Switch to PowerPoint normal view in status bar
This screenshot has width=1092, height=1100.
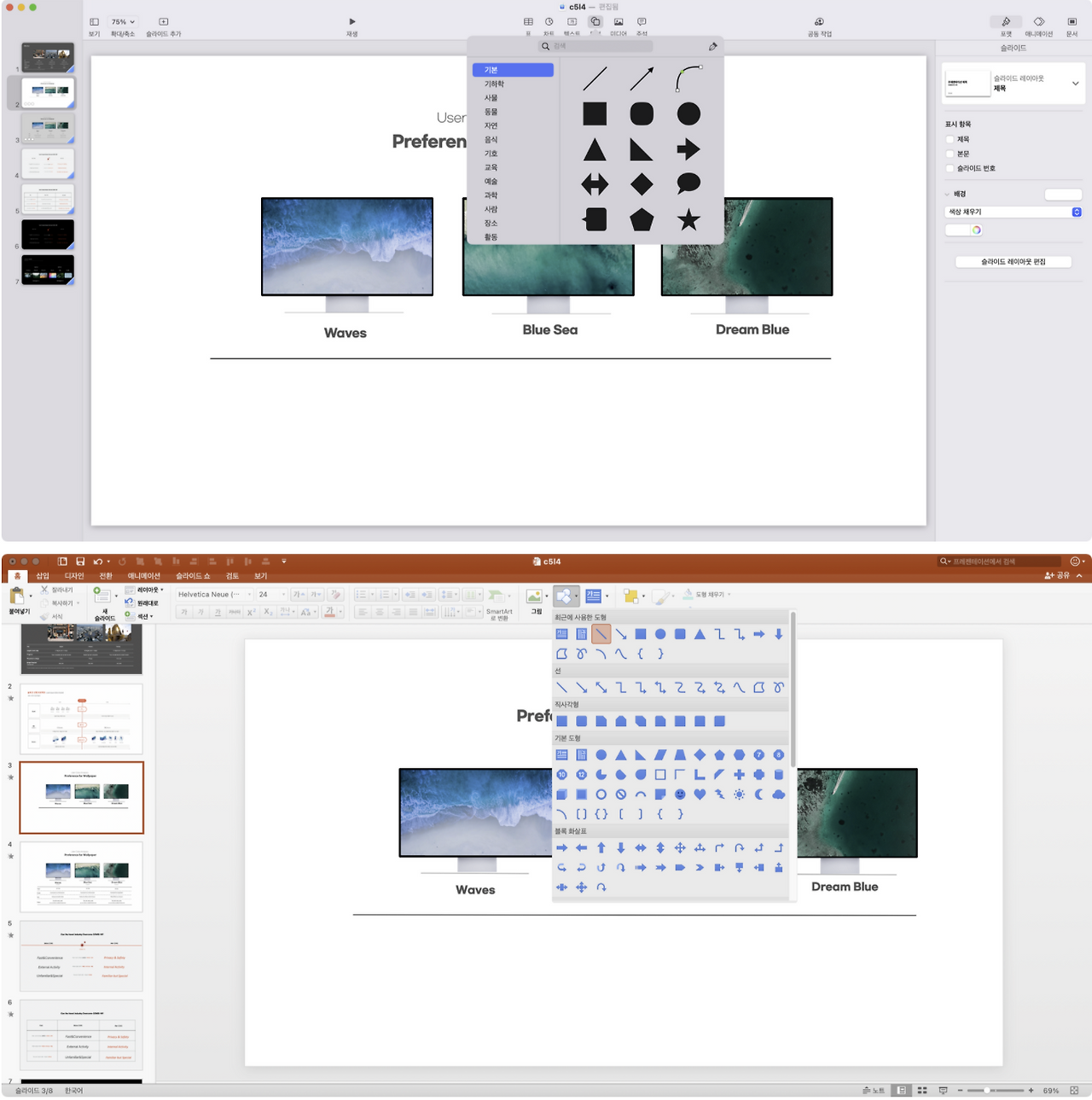coord(902,1091)
